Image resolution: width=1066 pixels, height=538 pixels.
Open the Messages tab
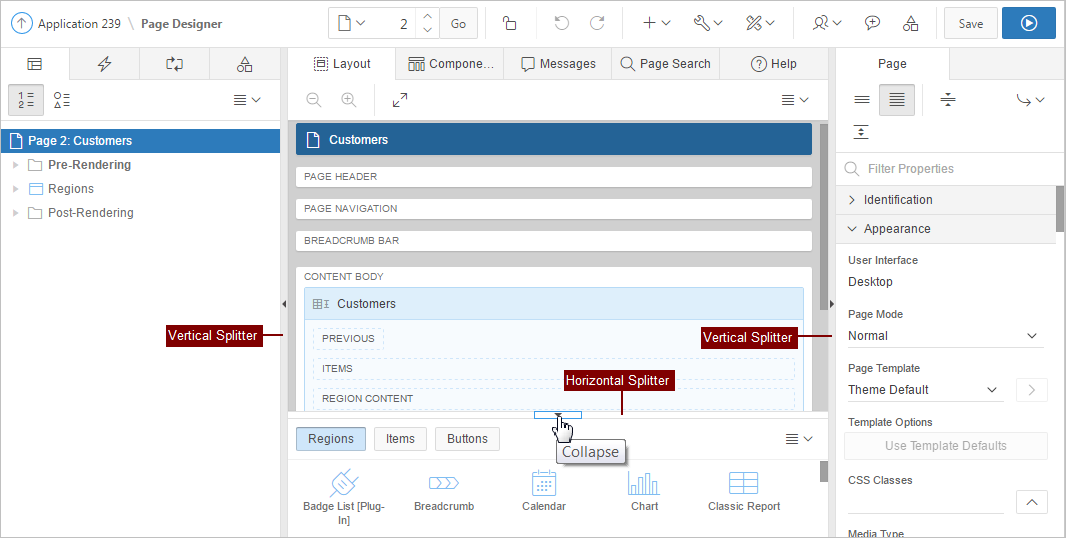[x=558, y=64]
